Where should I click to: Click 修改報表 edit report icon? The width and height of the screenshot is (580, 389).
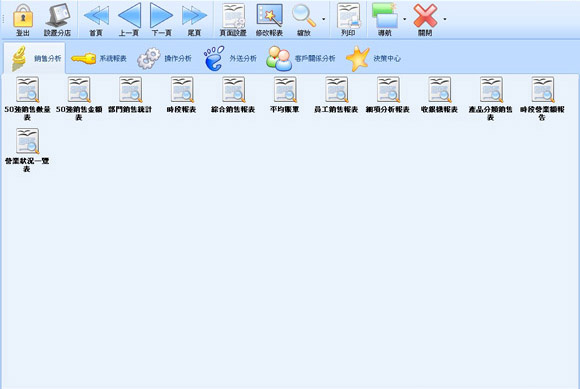pyautogui.click(x=270, y=19)
